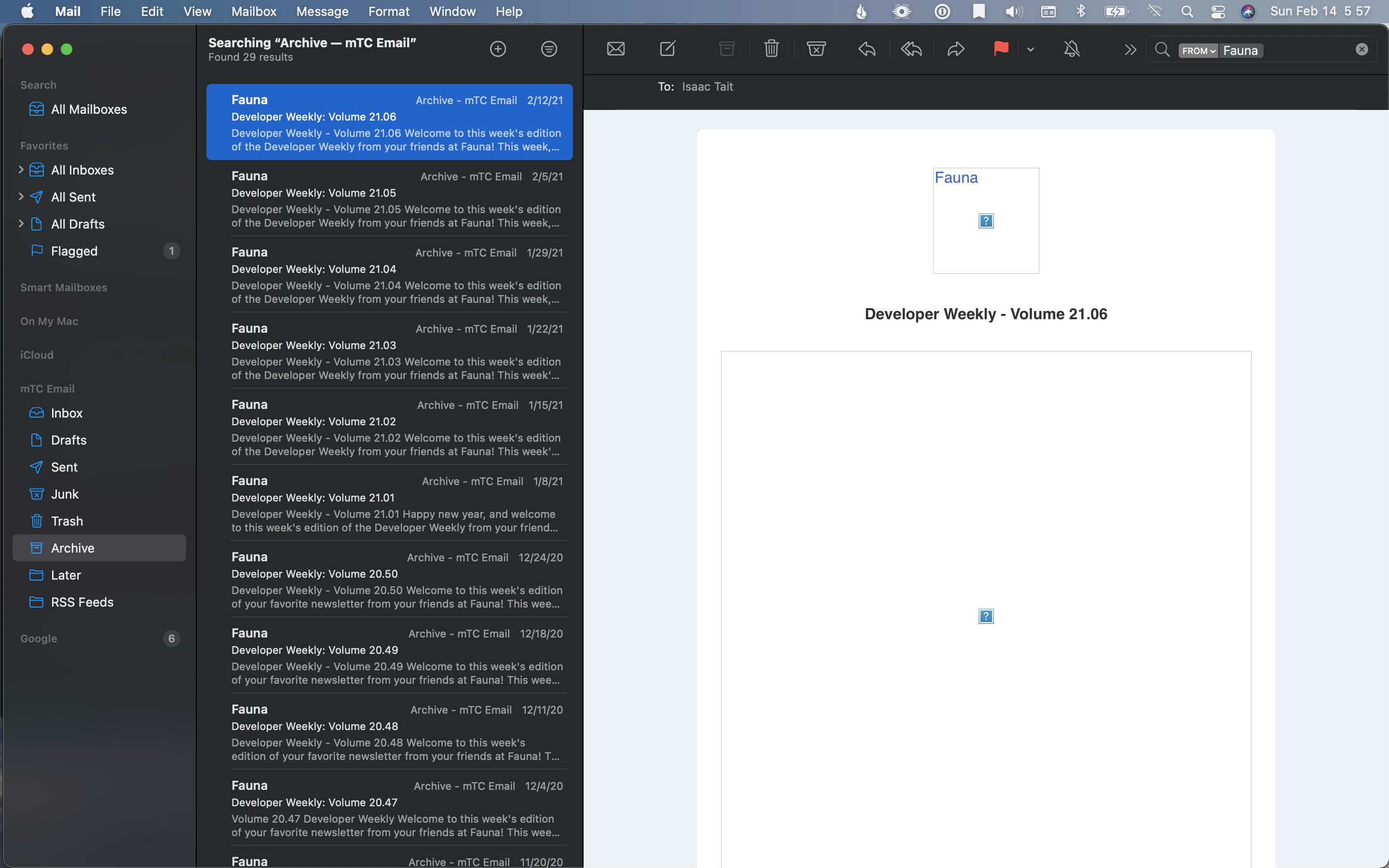The height and width of the screenshot is (868, 1389).
Task: Expand the All Inboxes tree
Action: click(x=21, y=169)
